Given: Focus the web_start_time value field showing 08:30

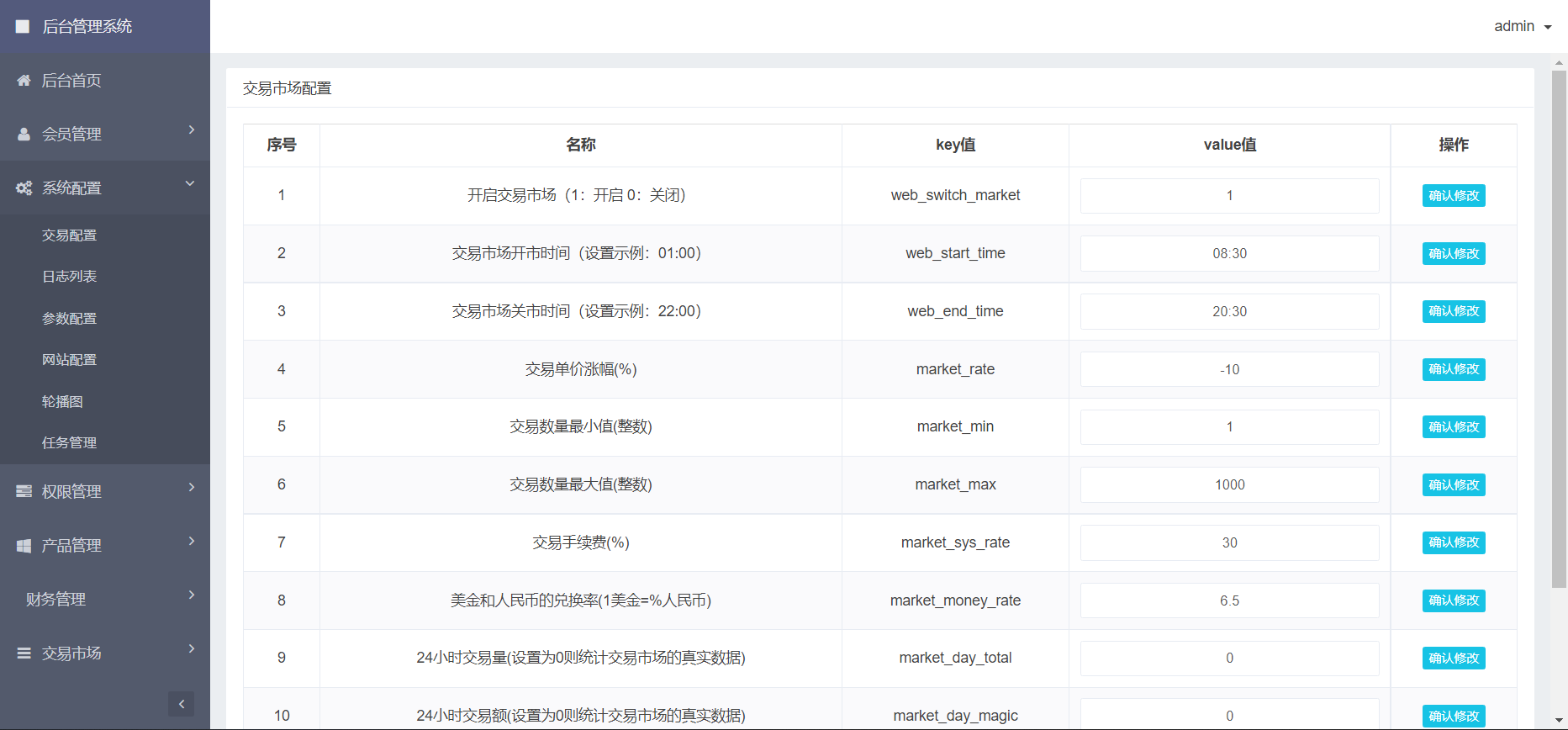Looking at the screenshot, I should 1229,254.
